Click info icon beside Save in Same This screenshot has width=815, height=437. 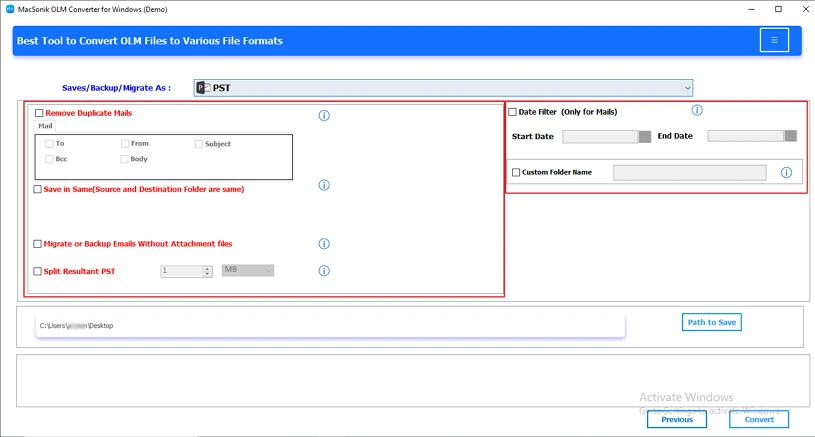tap(324, 185)
